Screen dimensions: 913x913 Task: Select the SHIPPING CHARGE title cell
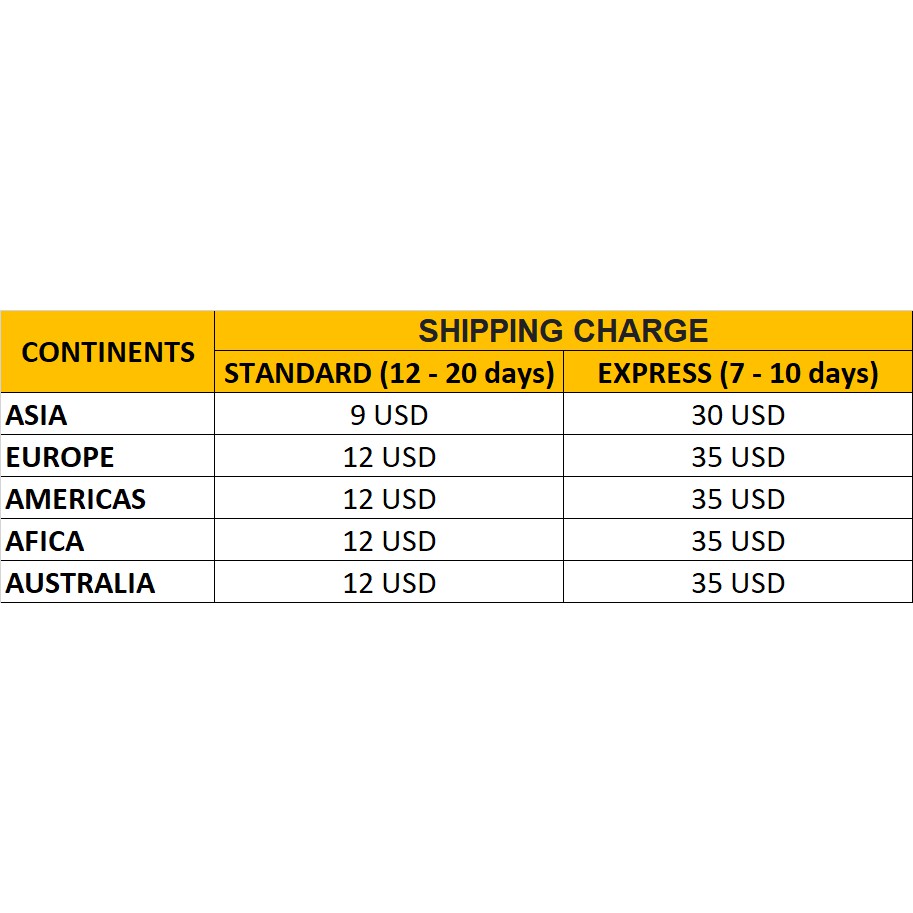563,331
